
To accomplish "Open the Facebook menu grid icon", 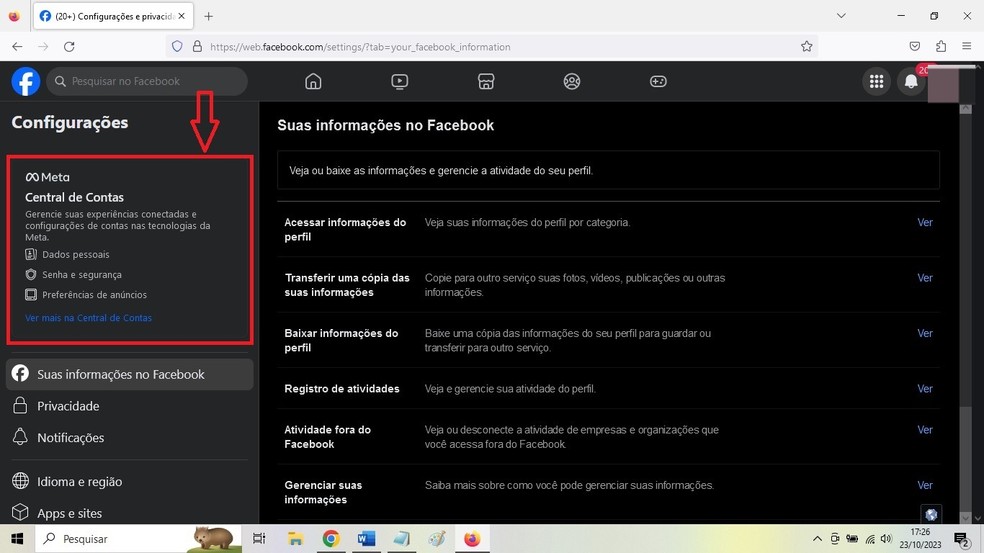I will [x=877, y=82].
